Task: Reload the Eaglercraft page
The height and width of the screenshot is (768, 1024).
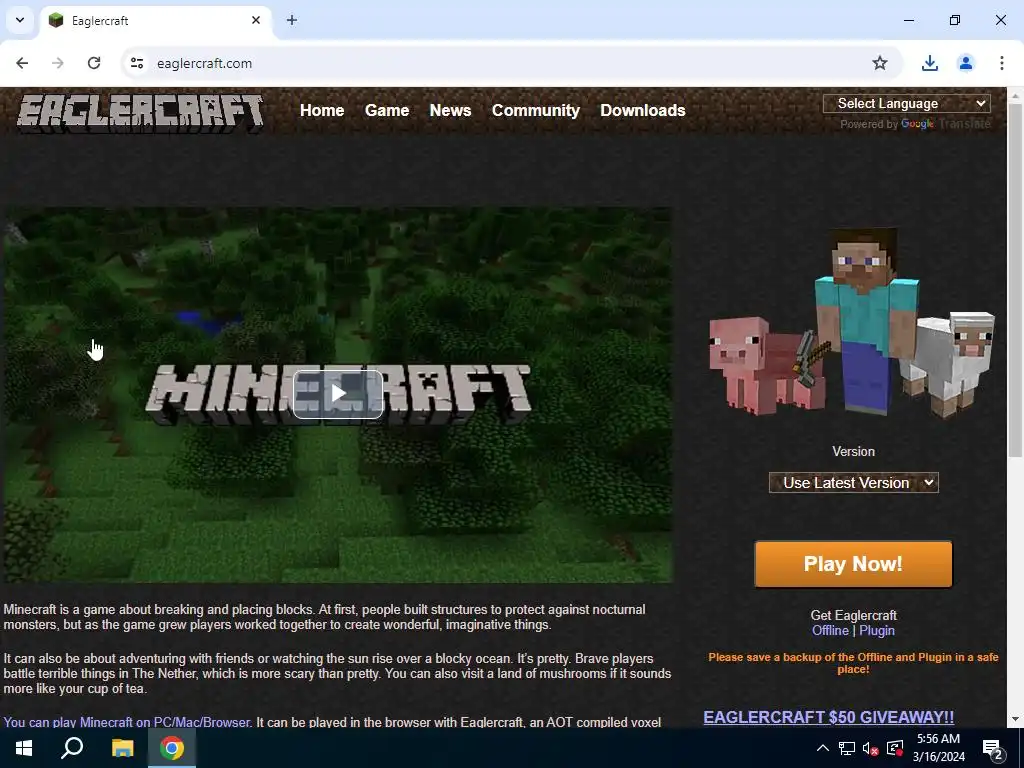Action: 94,63
